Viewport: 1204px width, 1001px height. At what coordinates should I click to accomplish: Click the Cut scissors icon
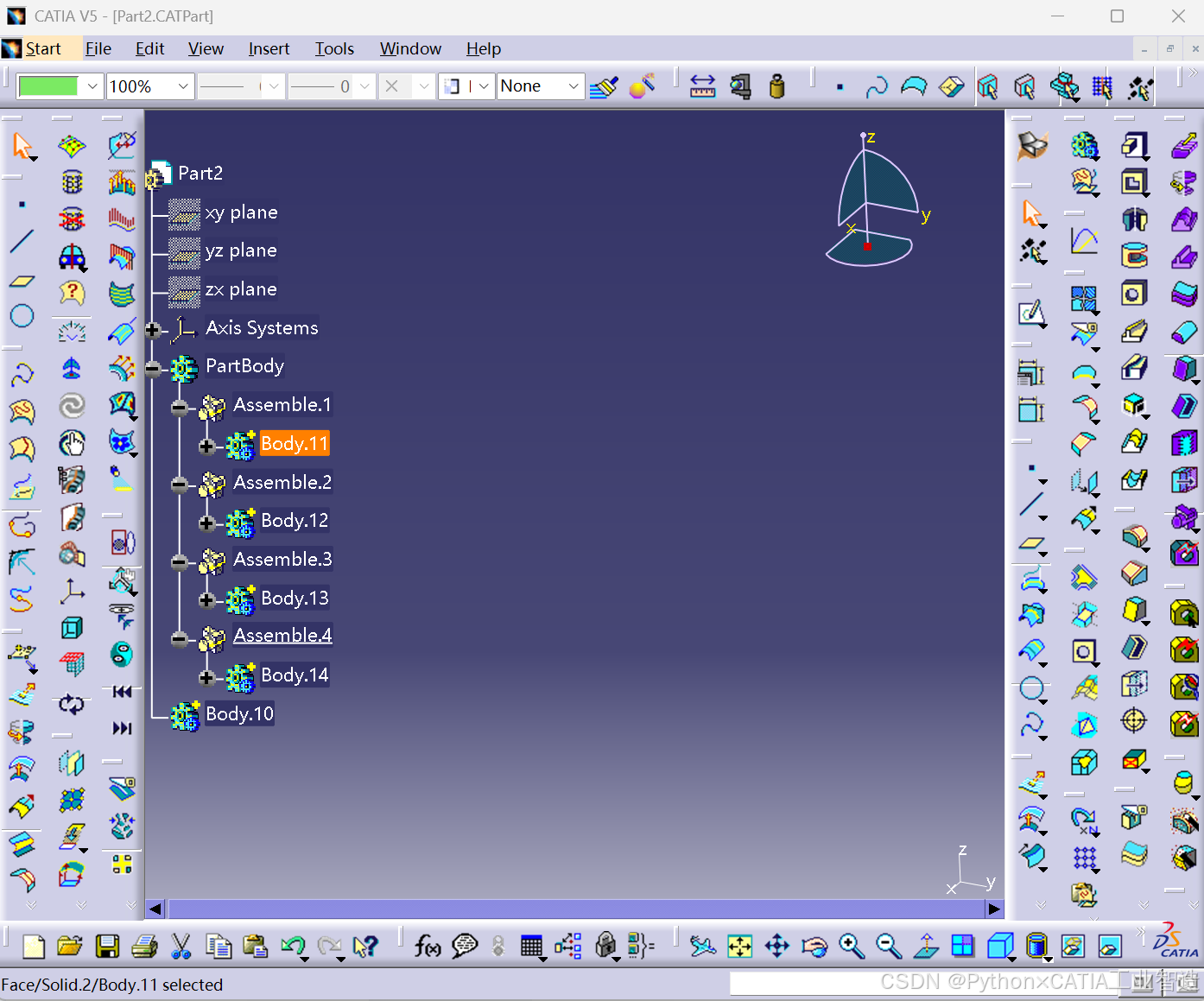coord(181,947)
